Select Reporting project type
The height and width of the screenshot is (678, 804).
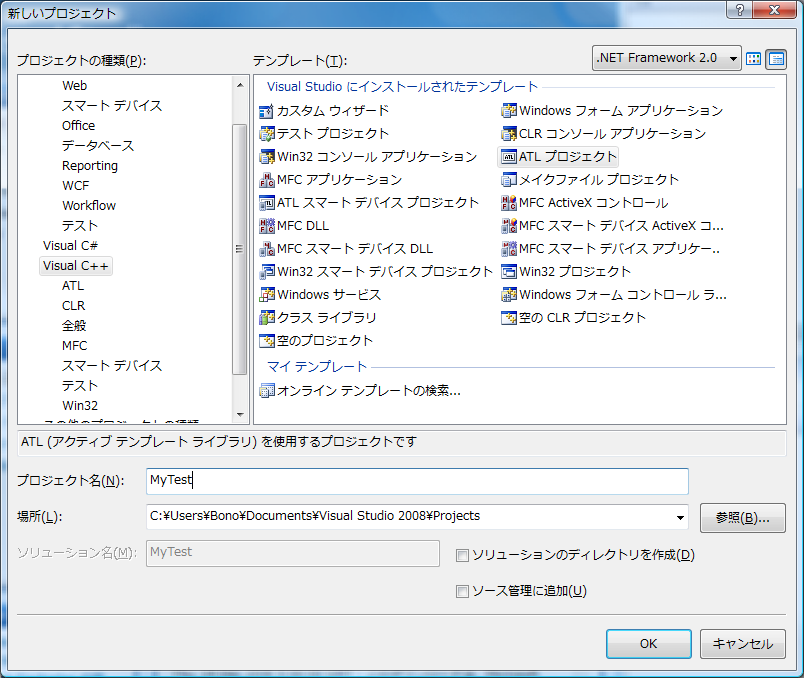[90, 166]
